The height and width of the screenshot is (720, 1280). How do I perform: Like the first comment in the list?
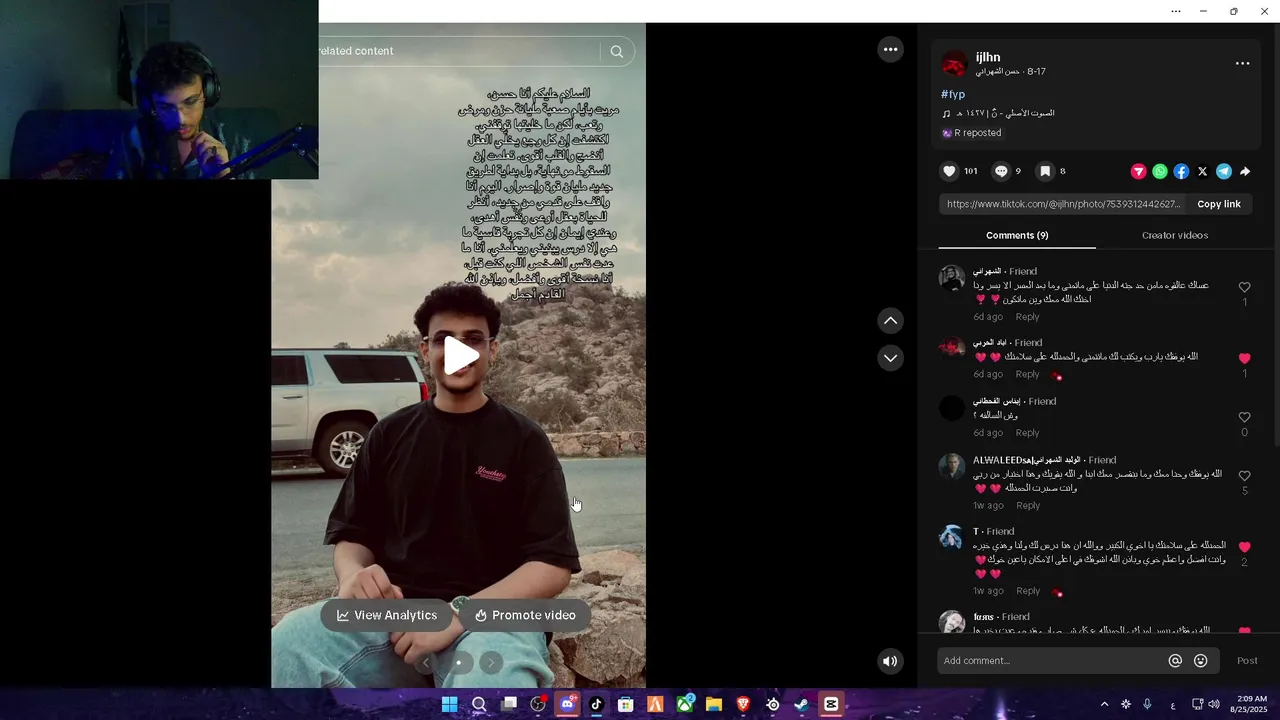(1244, 287)
